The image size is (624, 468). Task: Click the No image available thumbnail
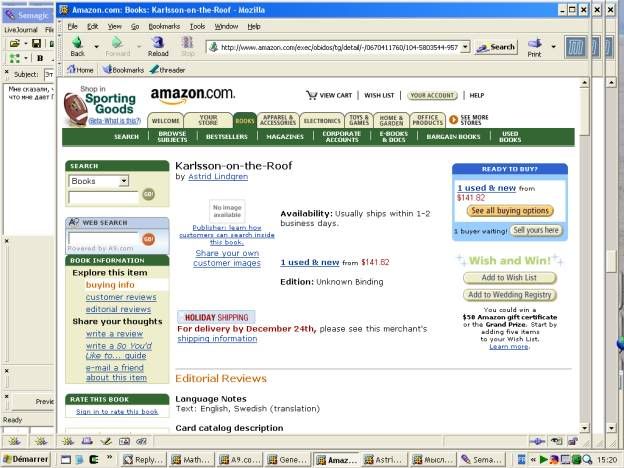(227, 211)
